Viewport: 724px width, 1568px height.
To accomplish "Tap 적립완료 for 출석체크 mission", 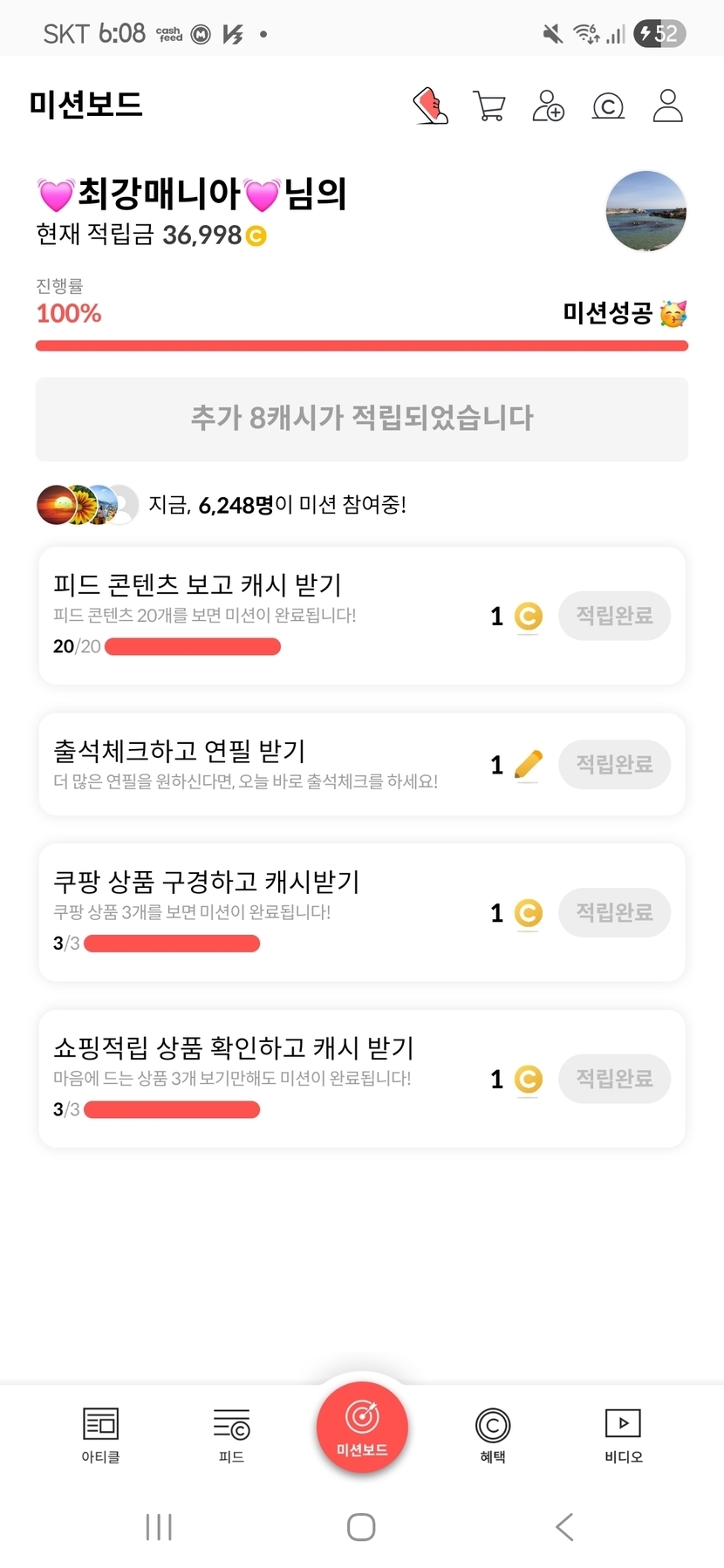I will (x=614, y=765).
